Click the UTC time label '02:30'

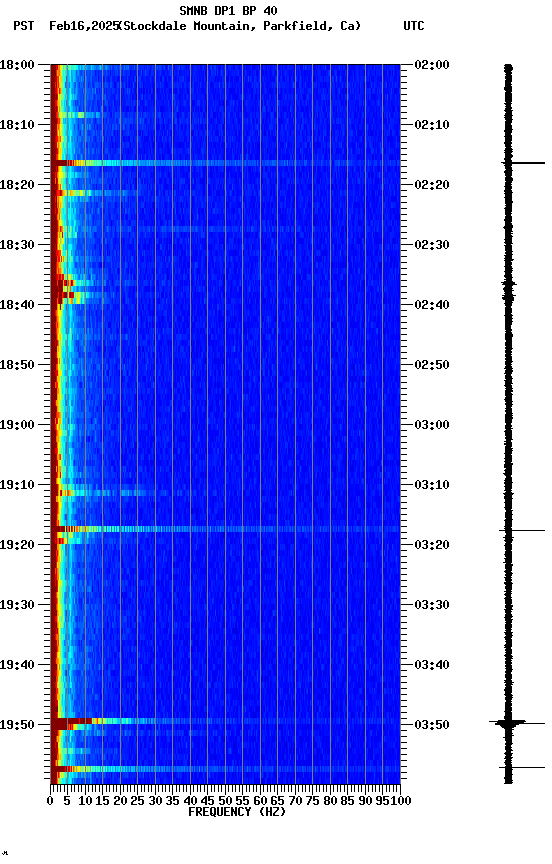click(432, 245)
